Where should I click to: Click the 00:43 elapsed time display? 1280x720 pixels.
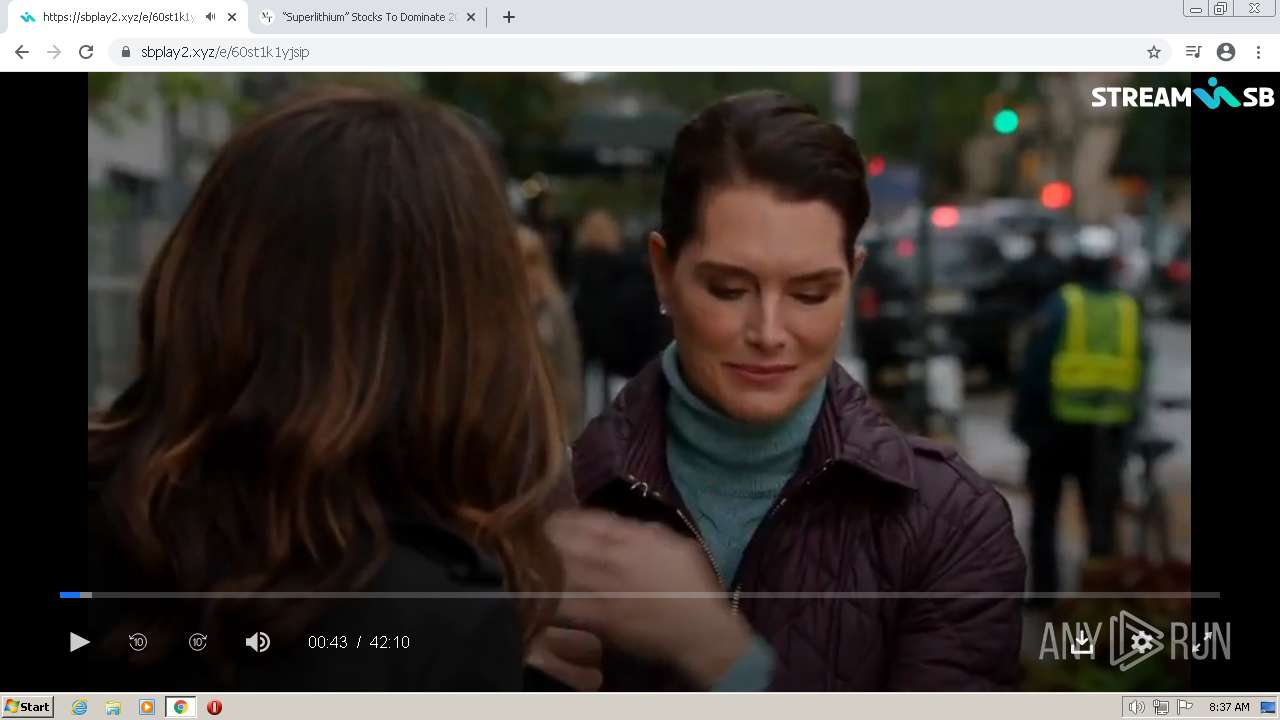tap(327, 642)
